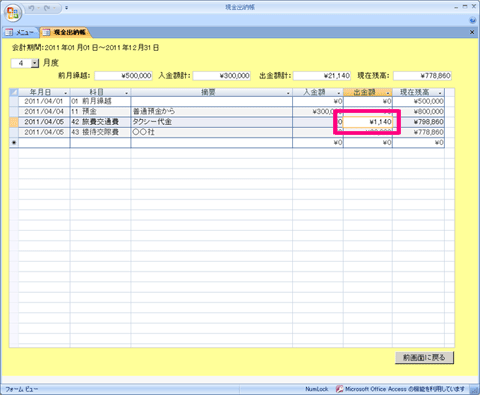Open the 科目 column filter arrow

tap(126, 93)
